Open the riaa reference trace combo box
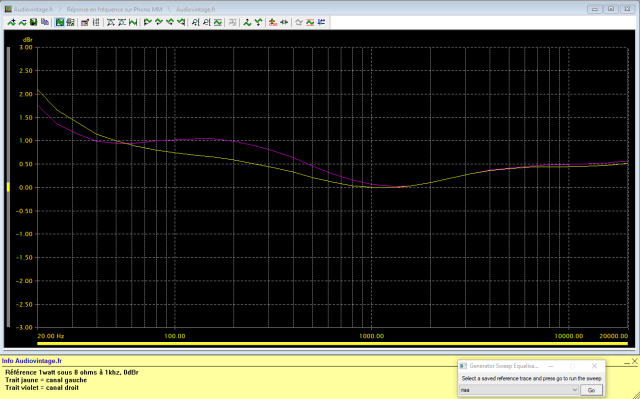 [x=519, y=390]
